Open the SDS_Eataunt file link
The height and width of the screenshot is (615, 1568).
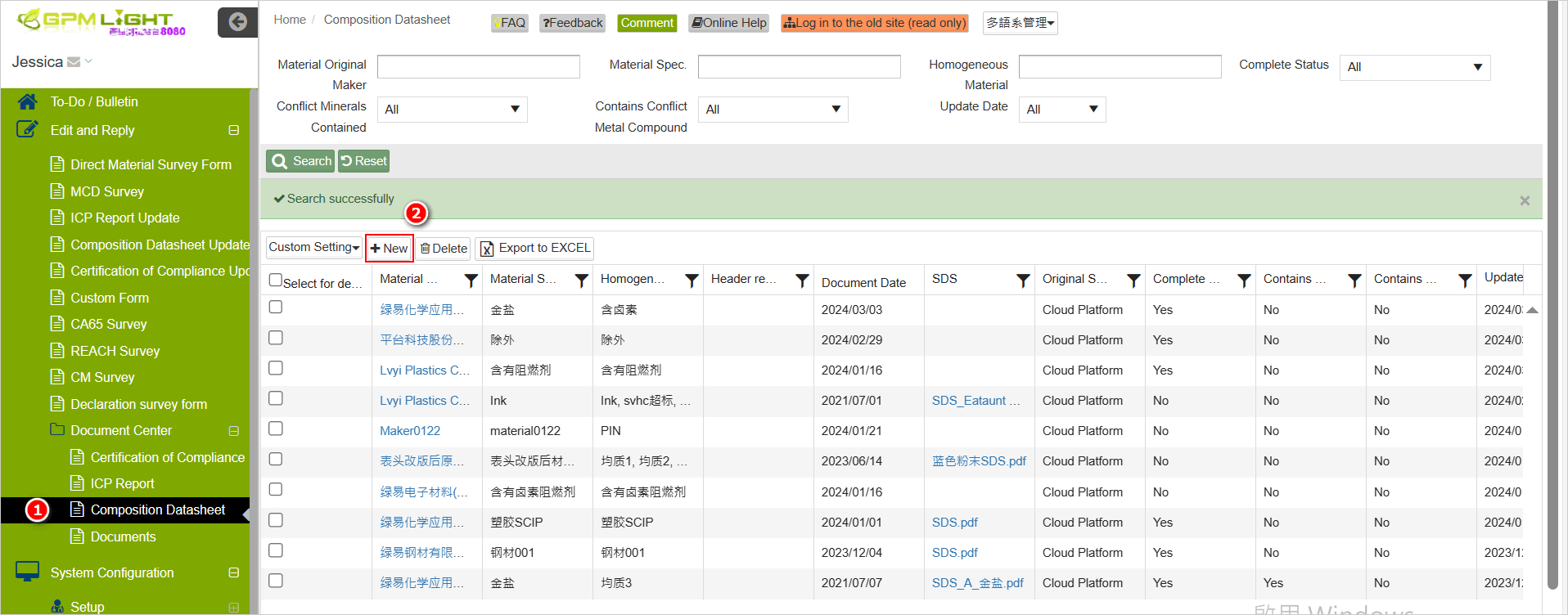click(975, 400)
